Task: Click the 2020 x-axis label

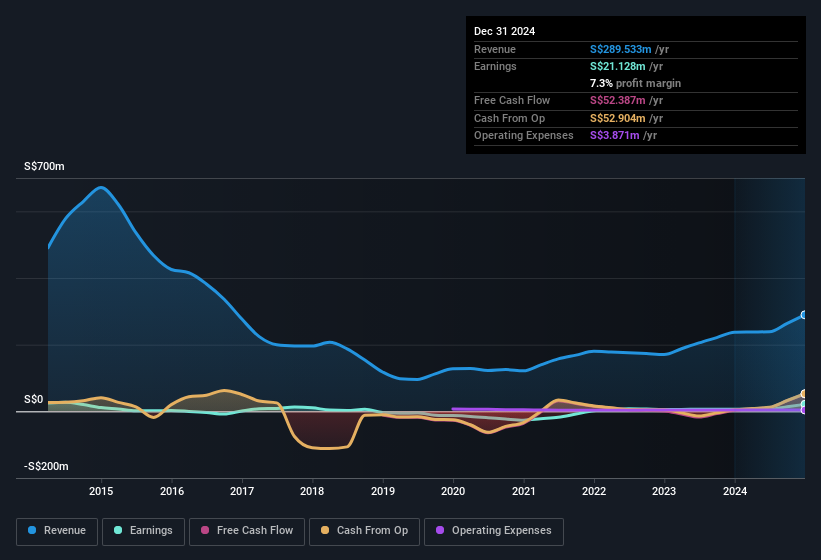Action: point(453,491)
